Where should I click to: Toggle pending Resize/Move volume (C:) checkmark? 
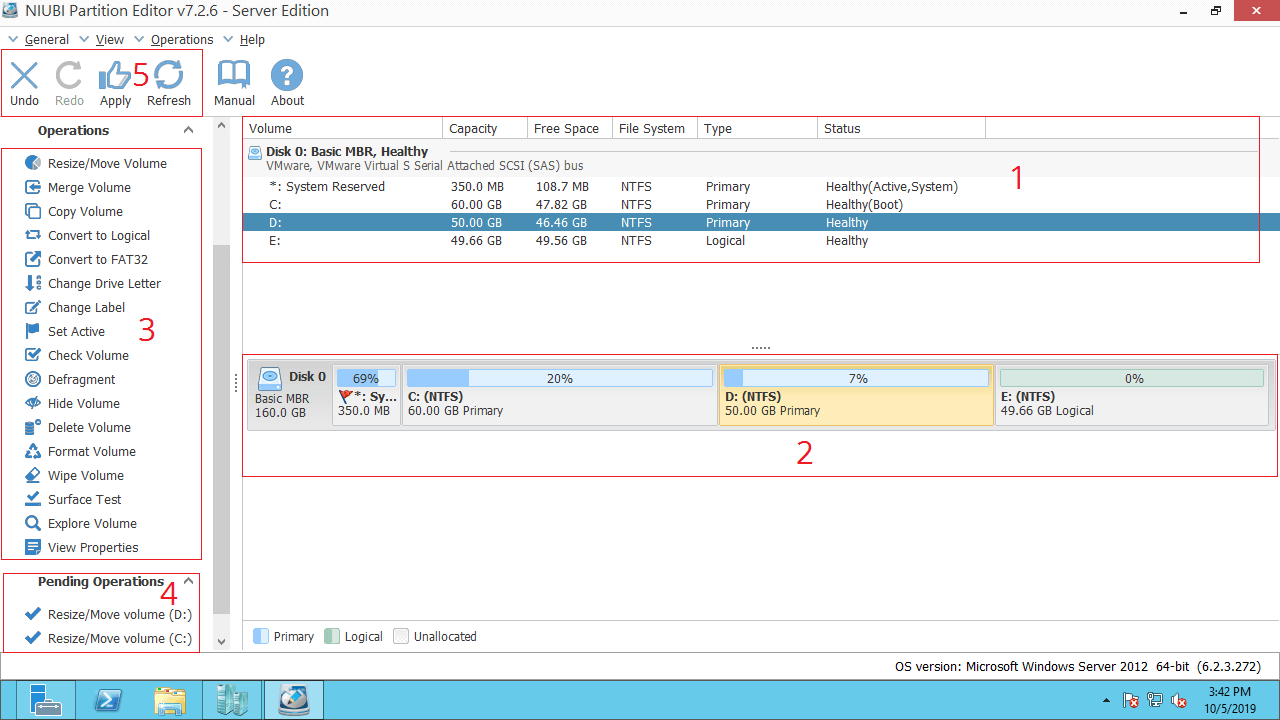(x=33, y=638)
